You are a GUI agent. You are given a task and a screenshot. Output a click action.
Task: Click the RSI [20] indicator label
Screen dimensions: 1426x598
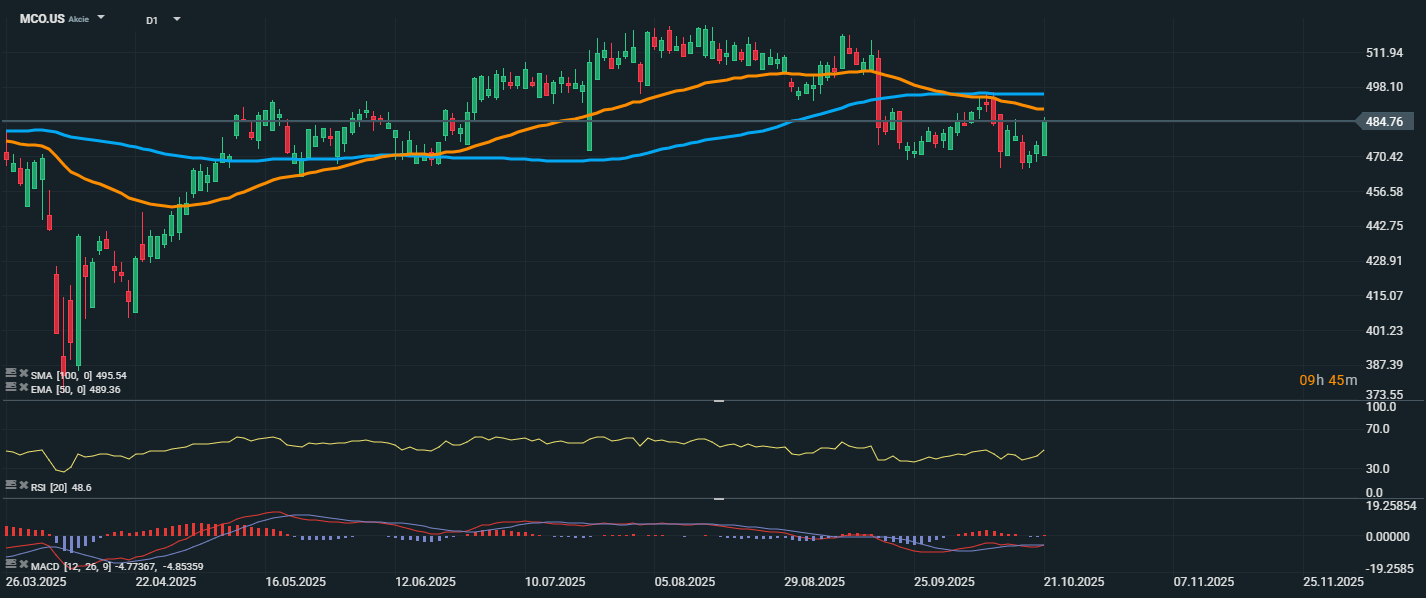coord(50,487)
